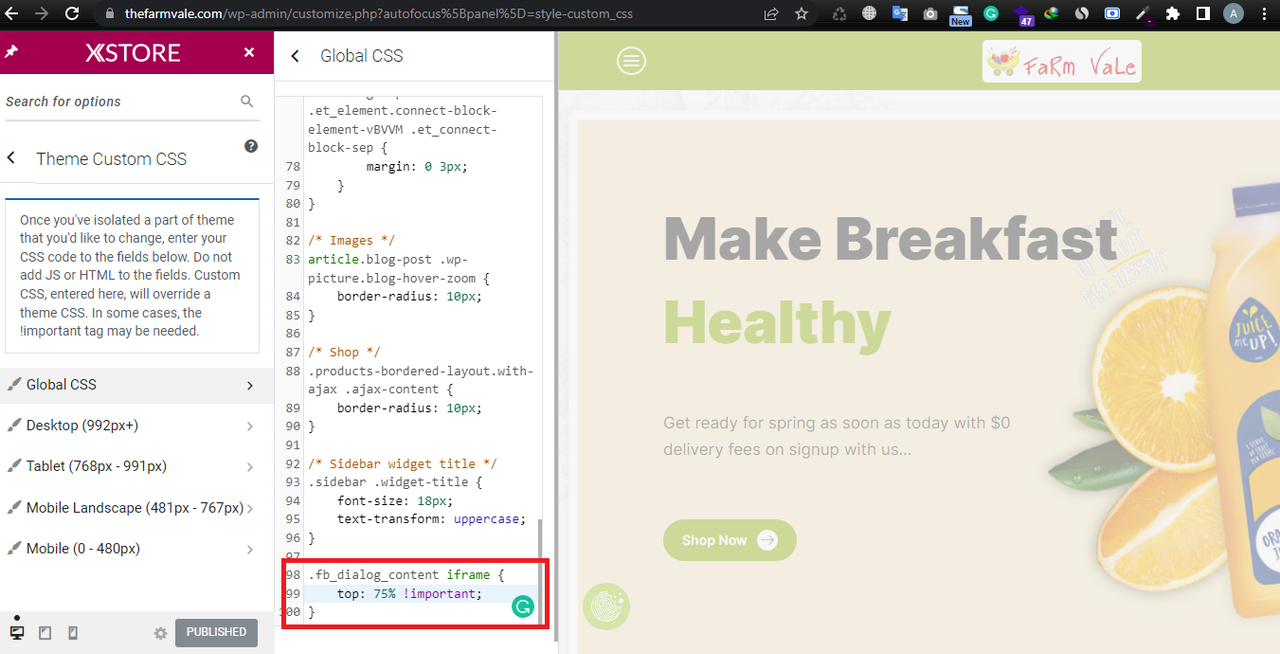The image size is (1280, 654).
Task: Toggle the browser side panel icon
Action: 1203,14
